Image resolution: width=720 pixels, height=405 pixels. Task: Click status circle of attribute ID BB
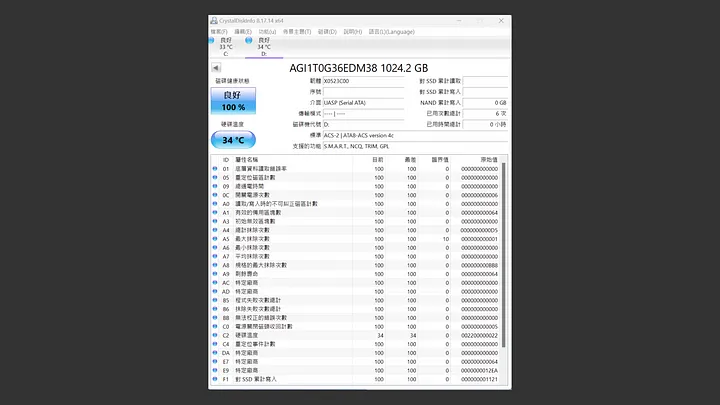(215, 317)
